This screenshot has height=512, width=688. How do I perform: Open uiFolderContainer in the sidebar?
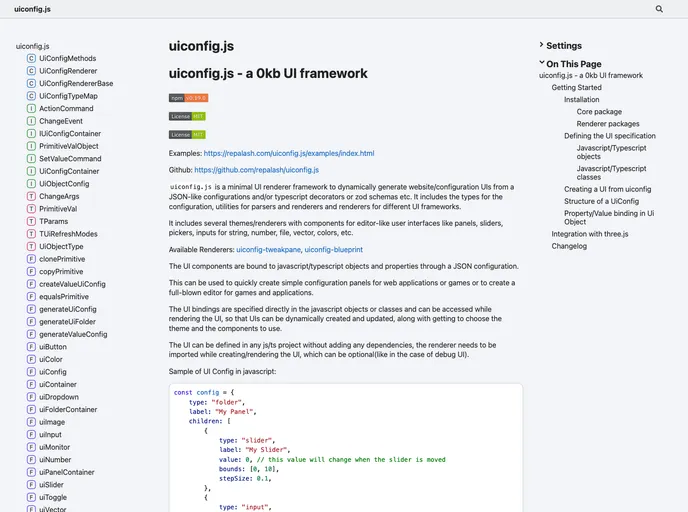[68, 410]
